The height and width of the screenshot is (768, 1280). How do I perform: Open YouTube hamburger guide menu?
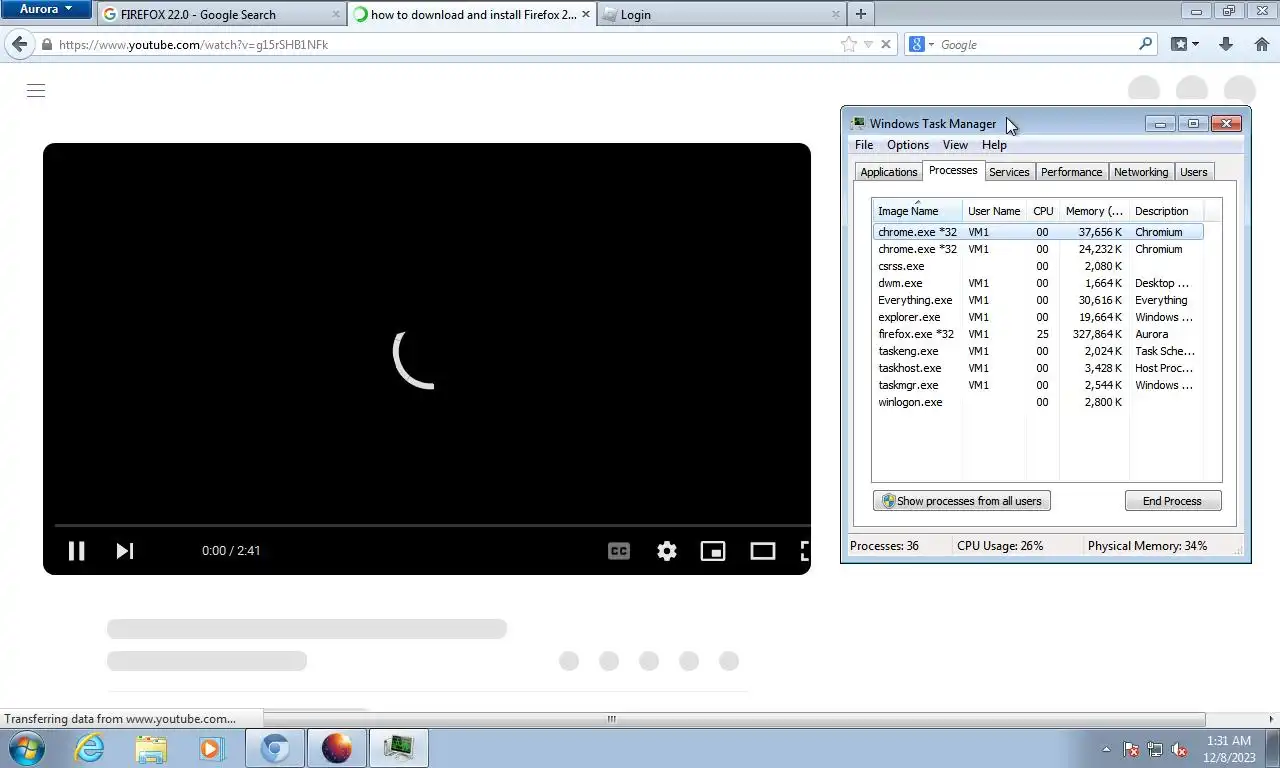pos(36,91)
